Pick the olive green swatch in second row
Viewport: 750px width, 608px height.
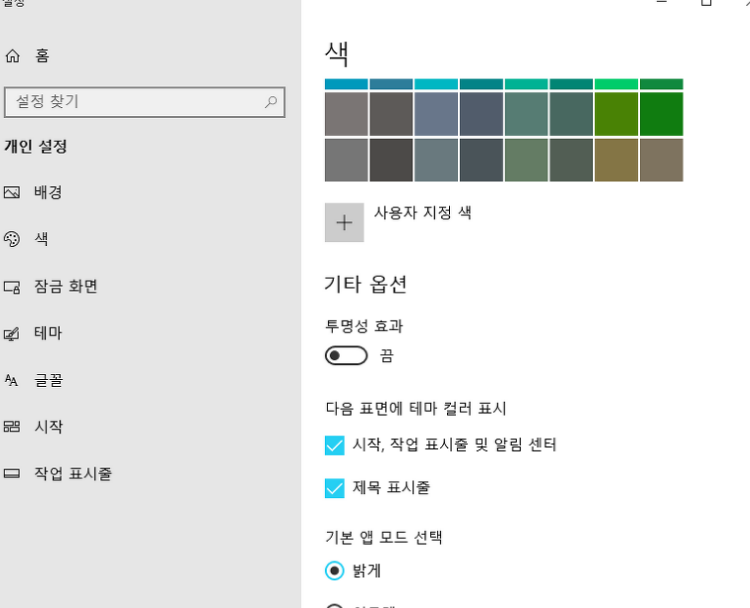point(616,114)
